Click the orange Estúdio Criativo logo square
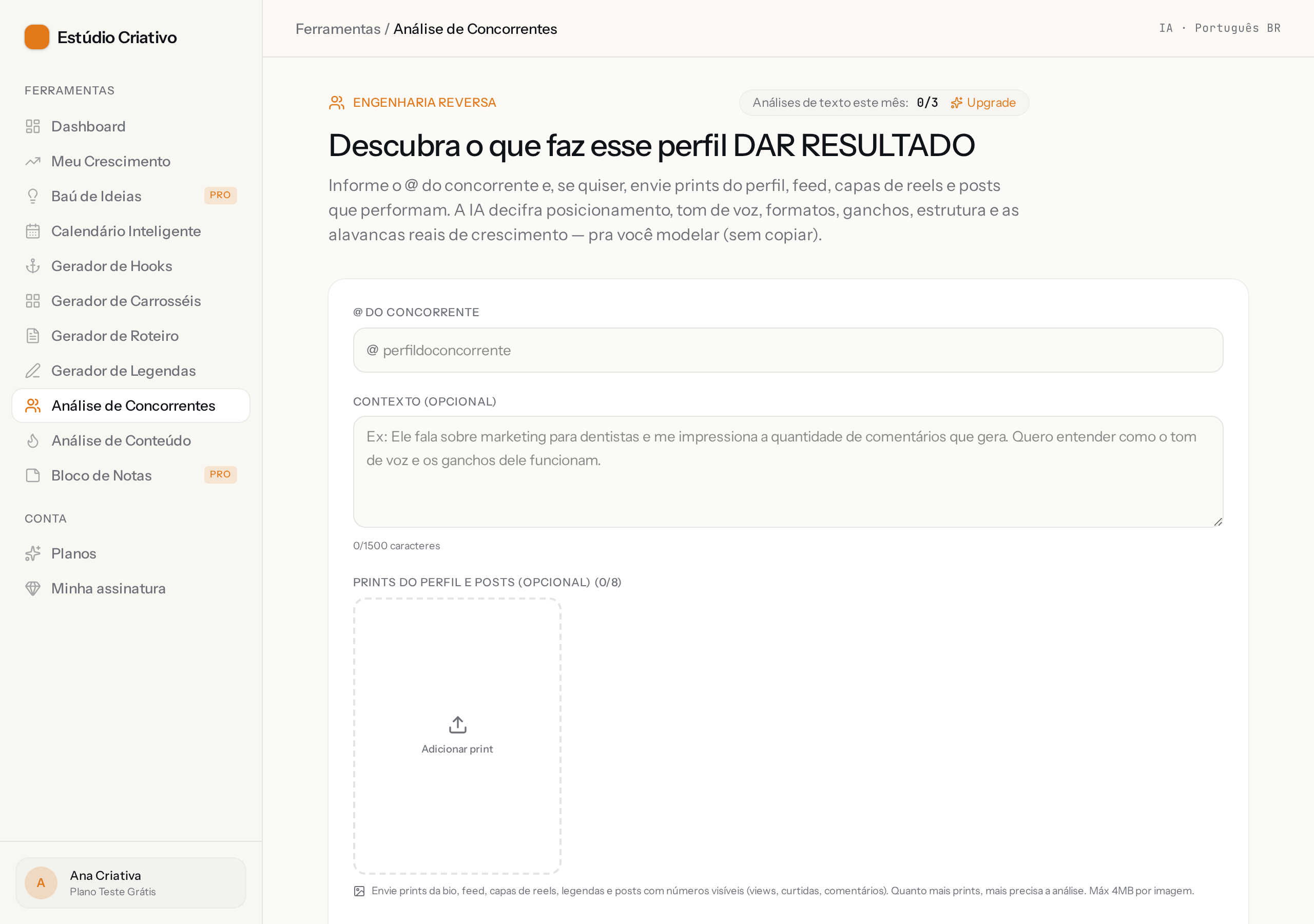The image size is (1314, 924). tap(36, 37)
